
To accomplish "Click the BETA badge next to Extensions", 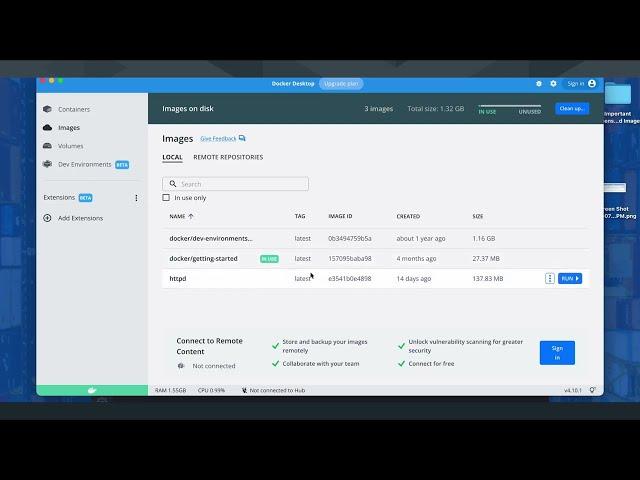I will click(x=85, y=198).
